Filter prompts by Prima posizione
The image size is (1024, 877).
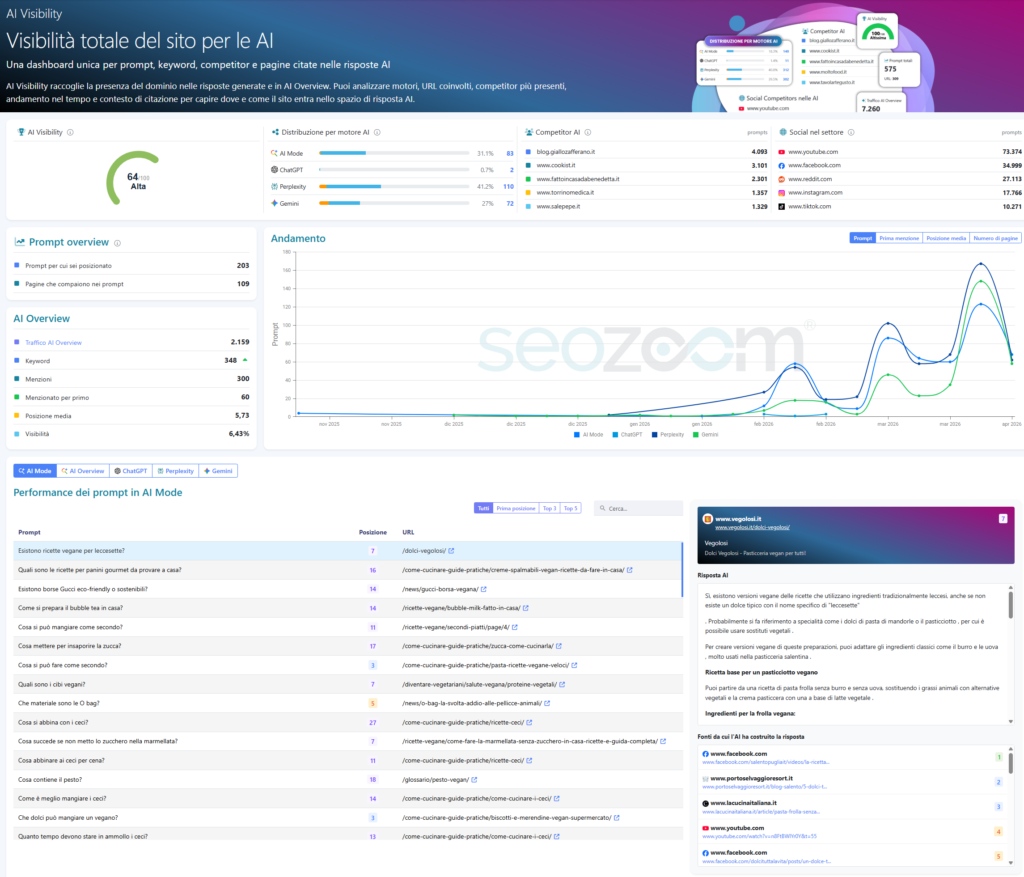point(515,508)
